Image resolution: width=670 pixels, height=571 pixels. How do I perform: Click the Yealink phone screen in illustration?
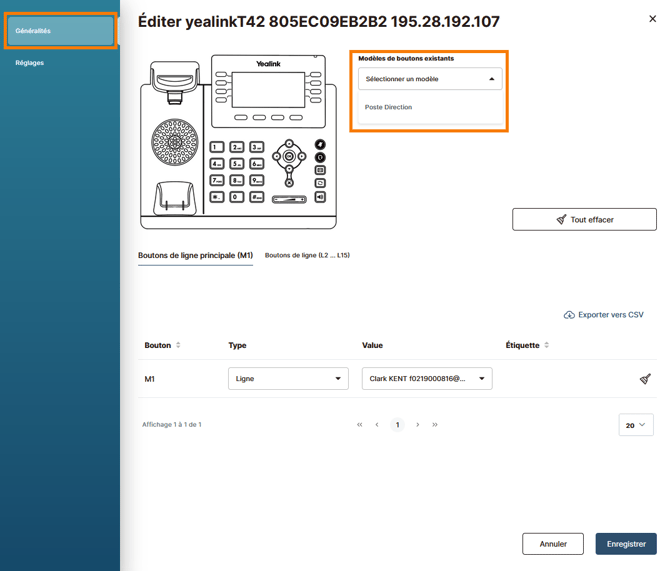tap(268, 90)
